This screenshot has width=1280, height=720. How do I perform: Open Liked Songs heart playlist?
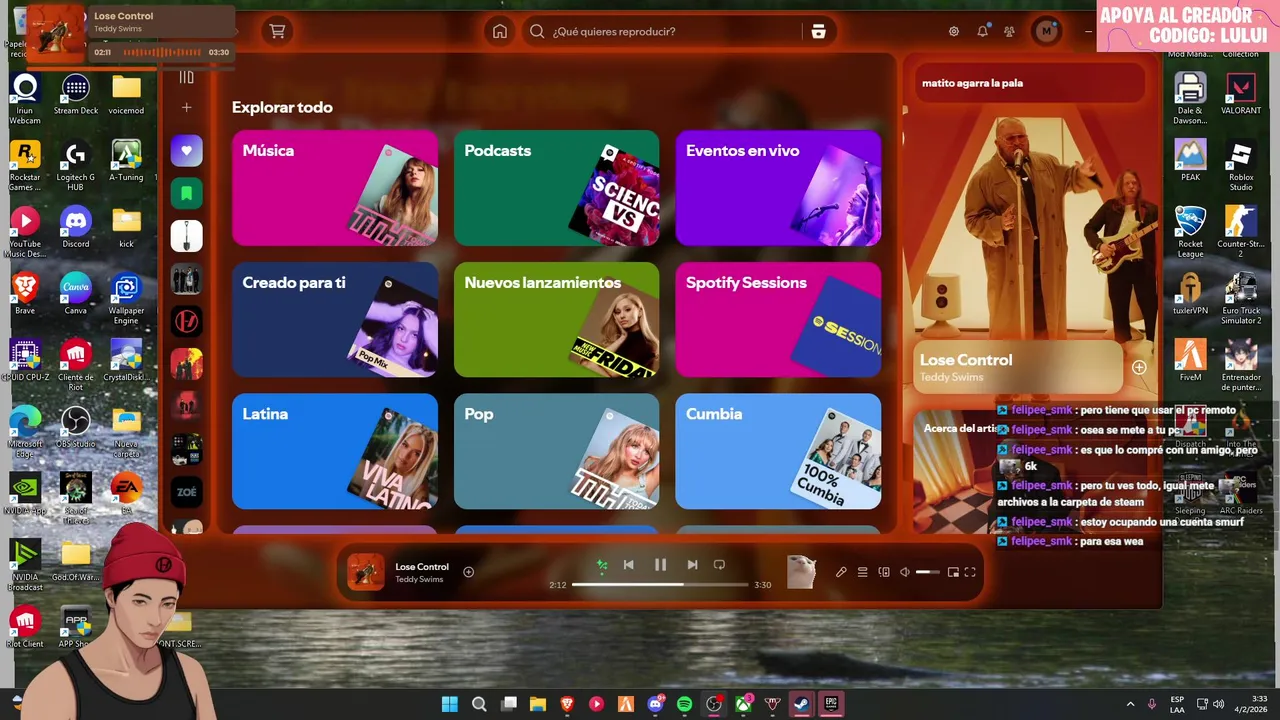point(186,150)
